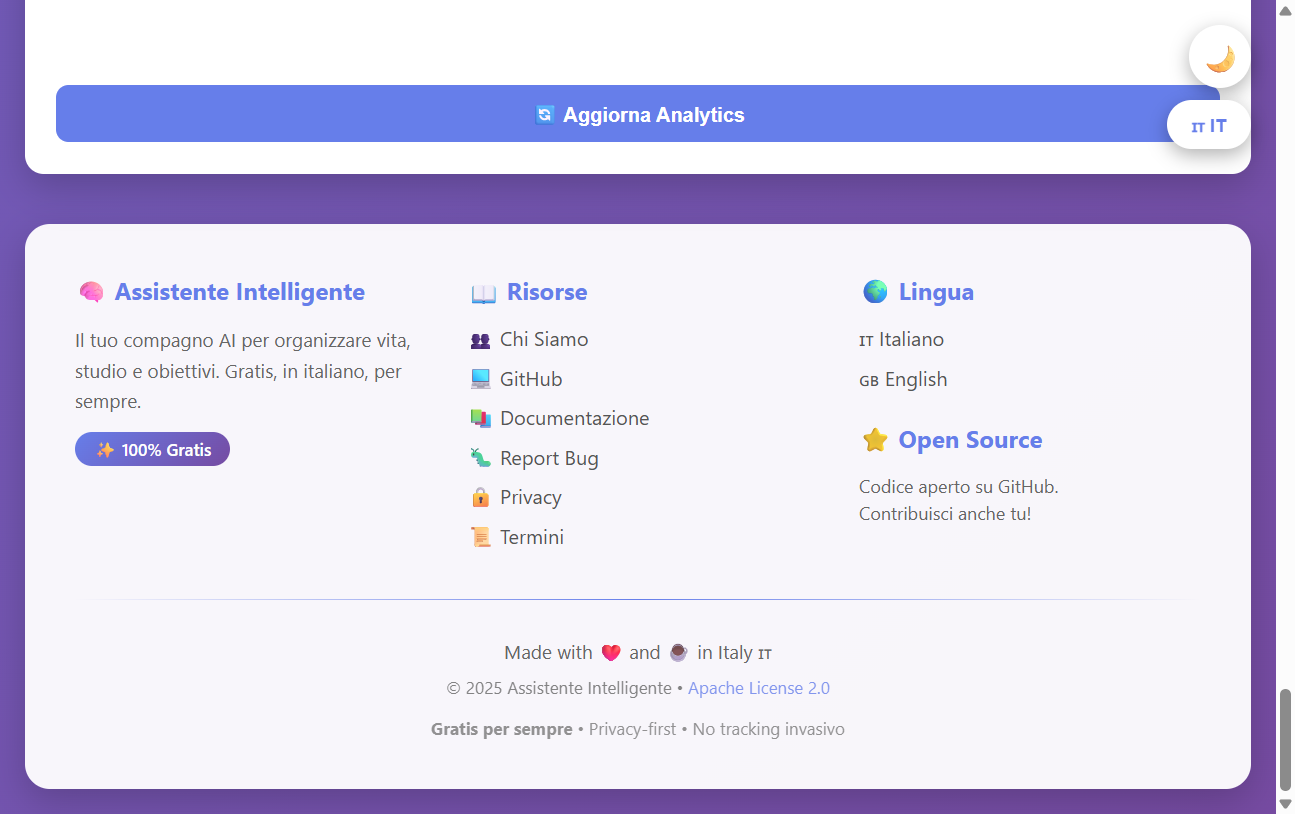Open the Apache License 2.0 link
Screen dimensions: 1295x814
pyautogui.click(x=759, y=688)
